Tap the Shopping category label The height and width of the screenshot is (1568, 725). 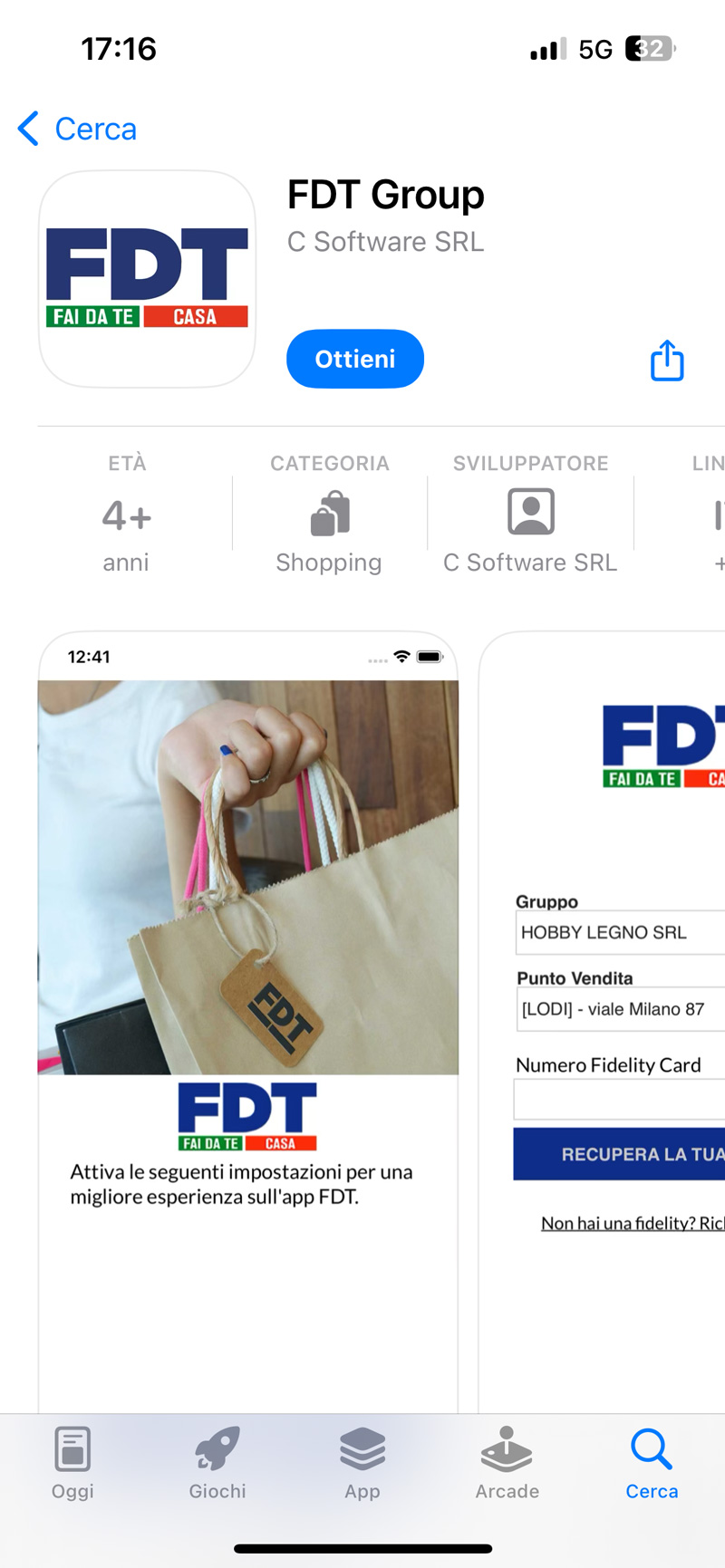click(329, 563)
